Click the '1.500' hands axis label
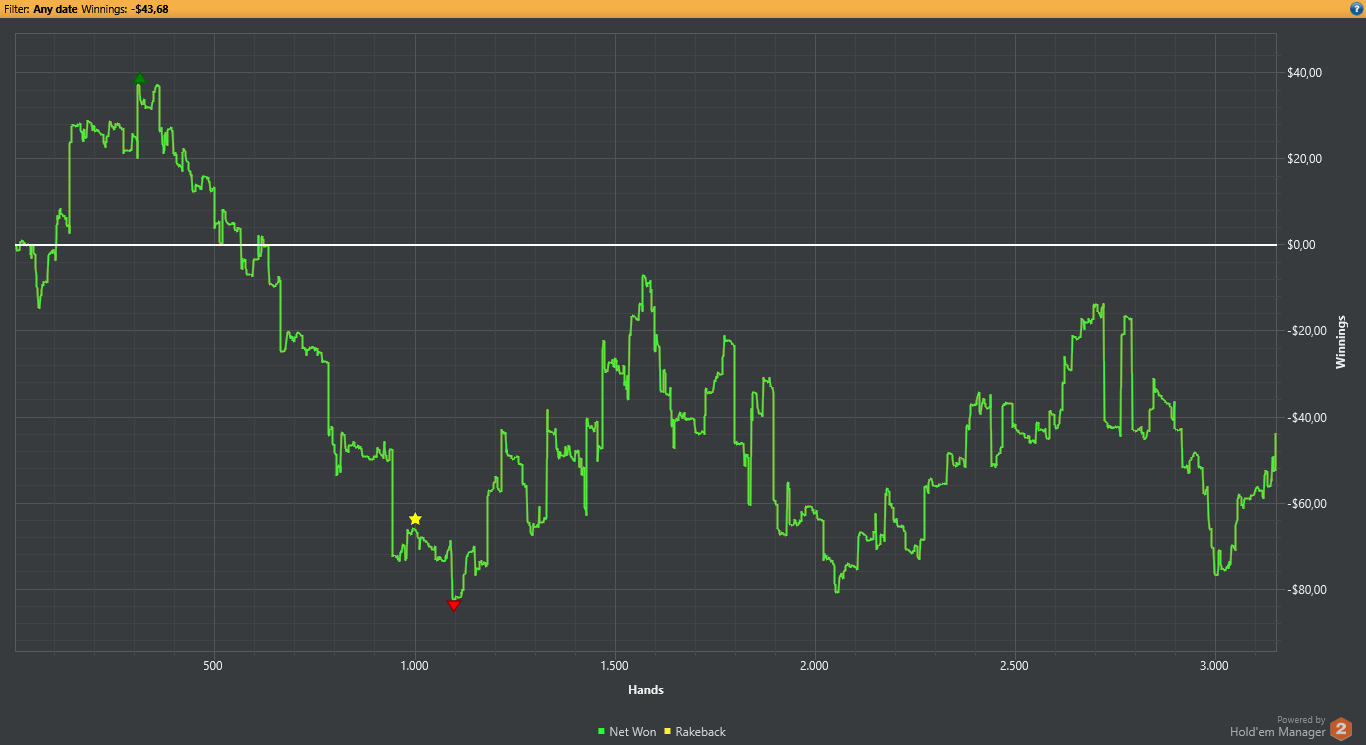Viewport: 1366px width, 745px height. pos(614,665)
